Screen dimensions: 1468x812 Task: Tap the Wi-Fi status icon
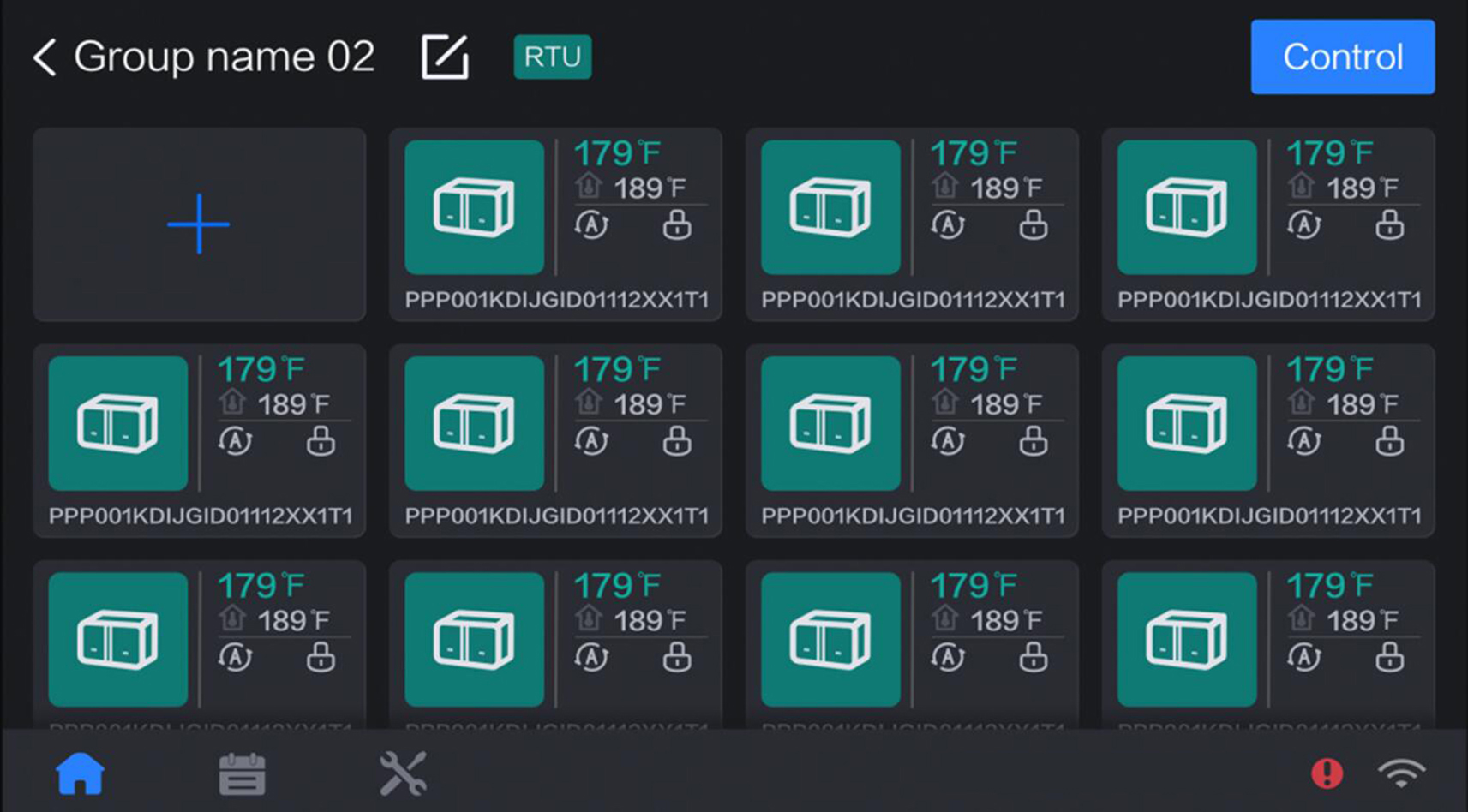click(1400, 773)
